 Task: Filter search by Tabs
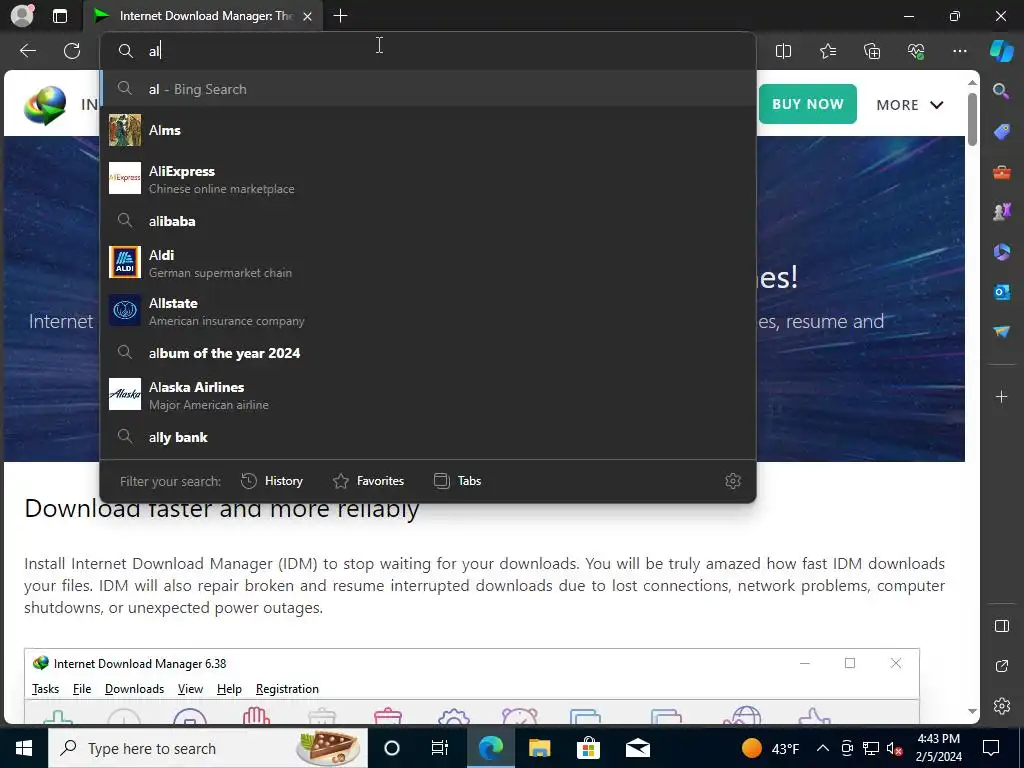(457, 481)
